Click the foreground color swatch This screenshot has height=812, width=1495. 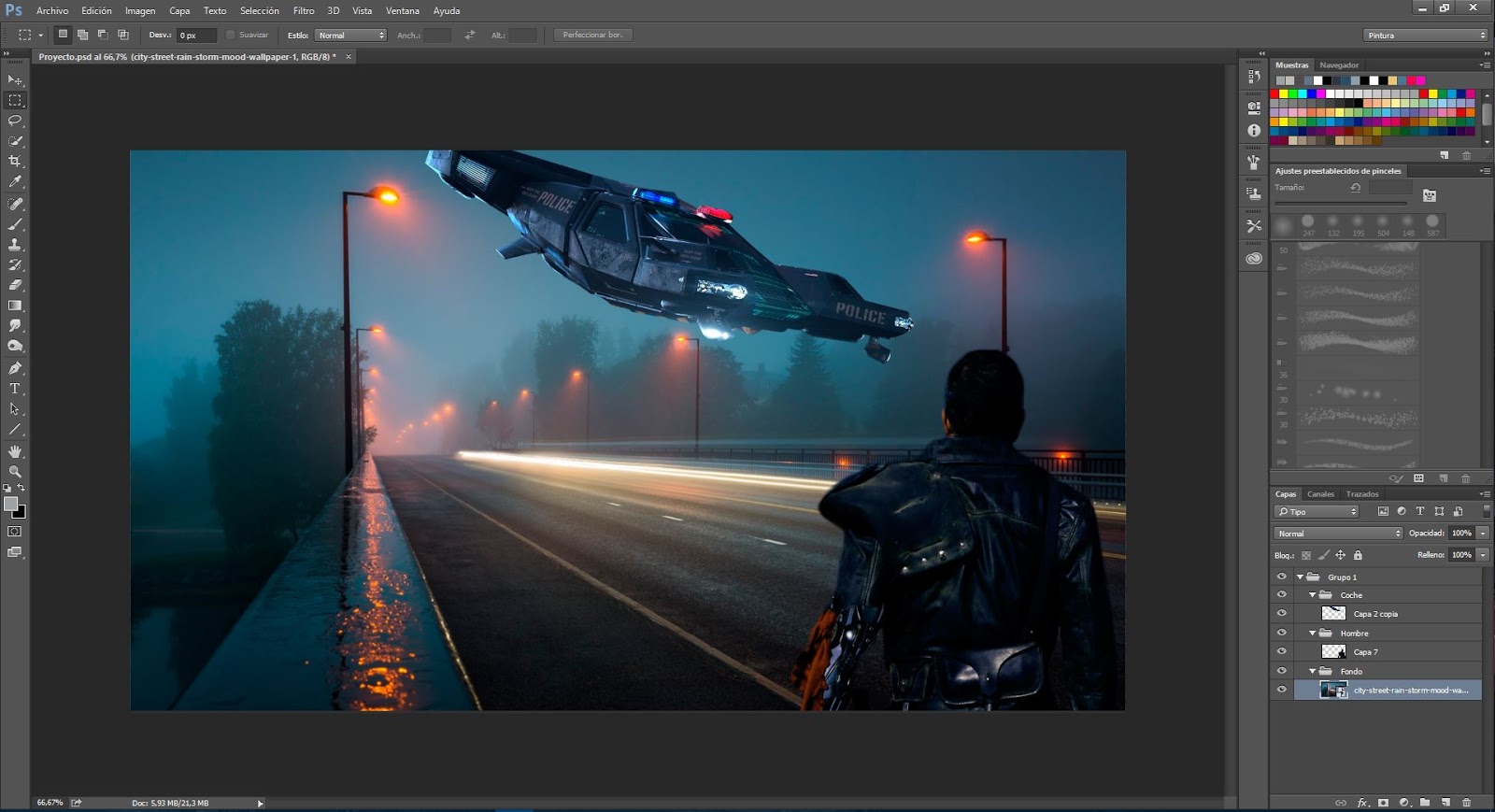[x=11, y=505]
